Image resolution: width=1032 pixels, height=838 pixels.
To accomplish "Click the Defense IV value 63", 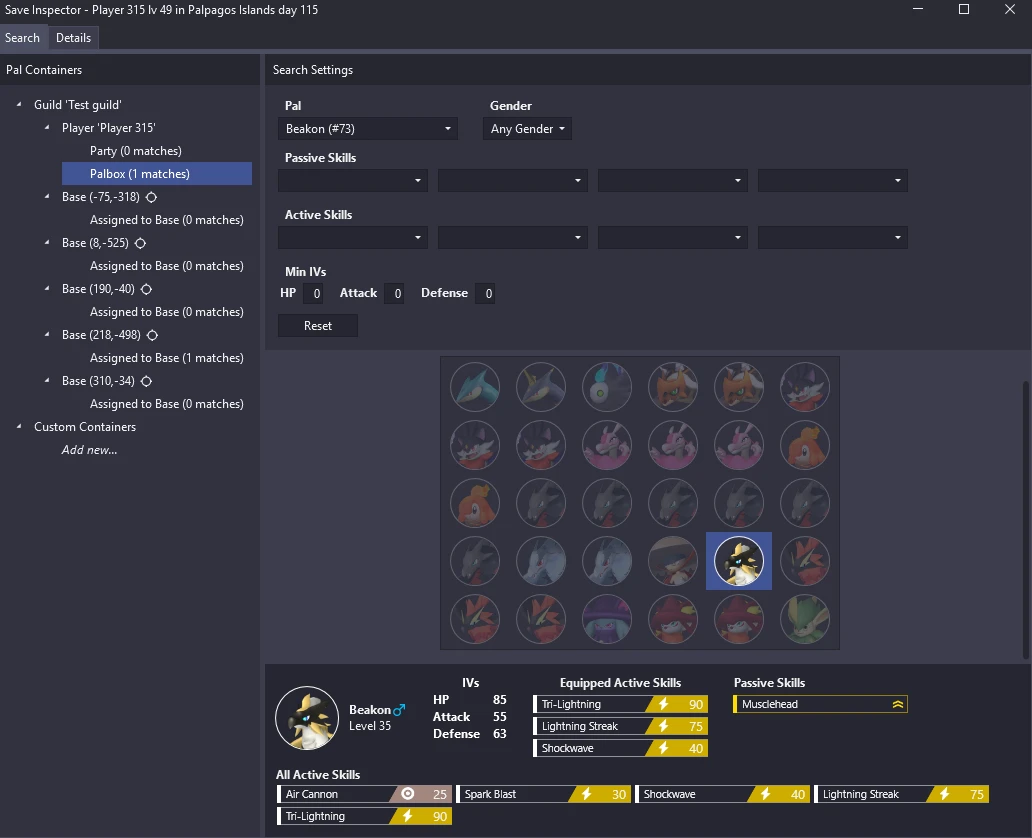I will pos(500,734).
